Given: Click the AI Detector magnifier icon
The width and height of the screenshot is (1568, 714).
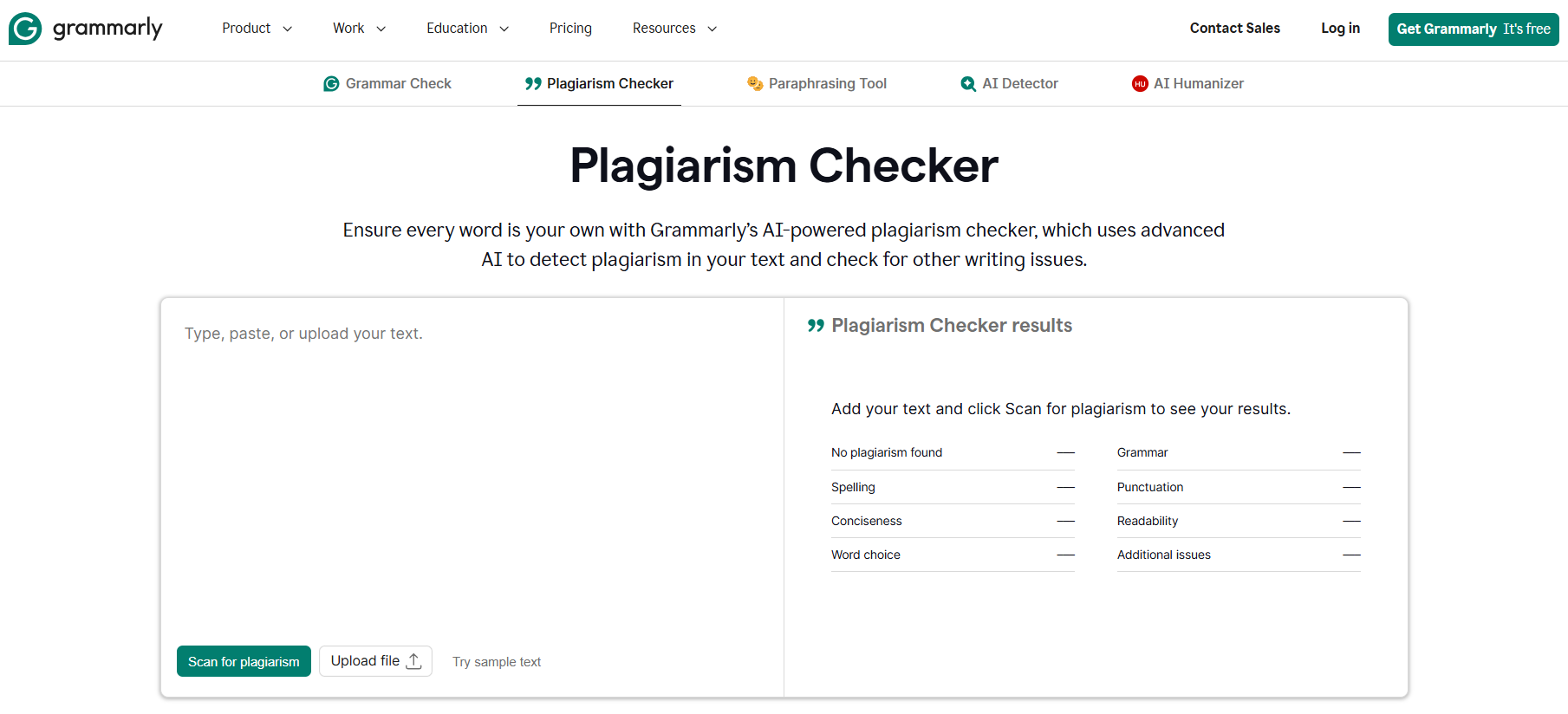Looking at the screenshot, I should tap(968, 84).
